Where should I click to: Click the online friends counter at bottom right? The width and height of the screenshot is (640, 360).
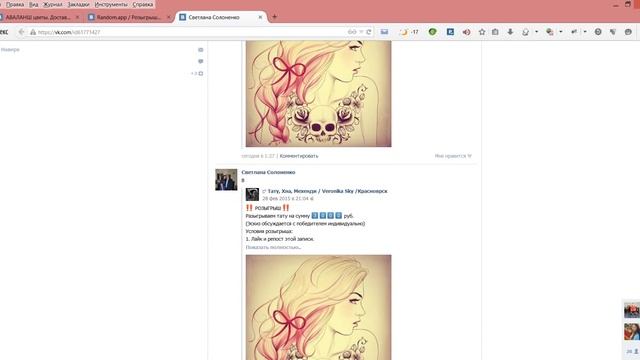(x=632, y=351)
